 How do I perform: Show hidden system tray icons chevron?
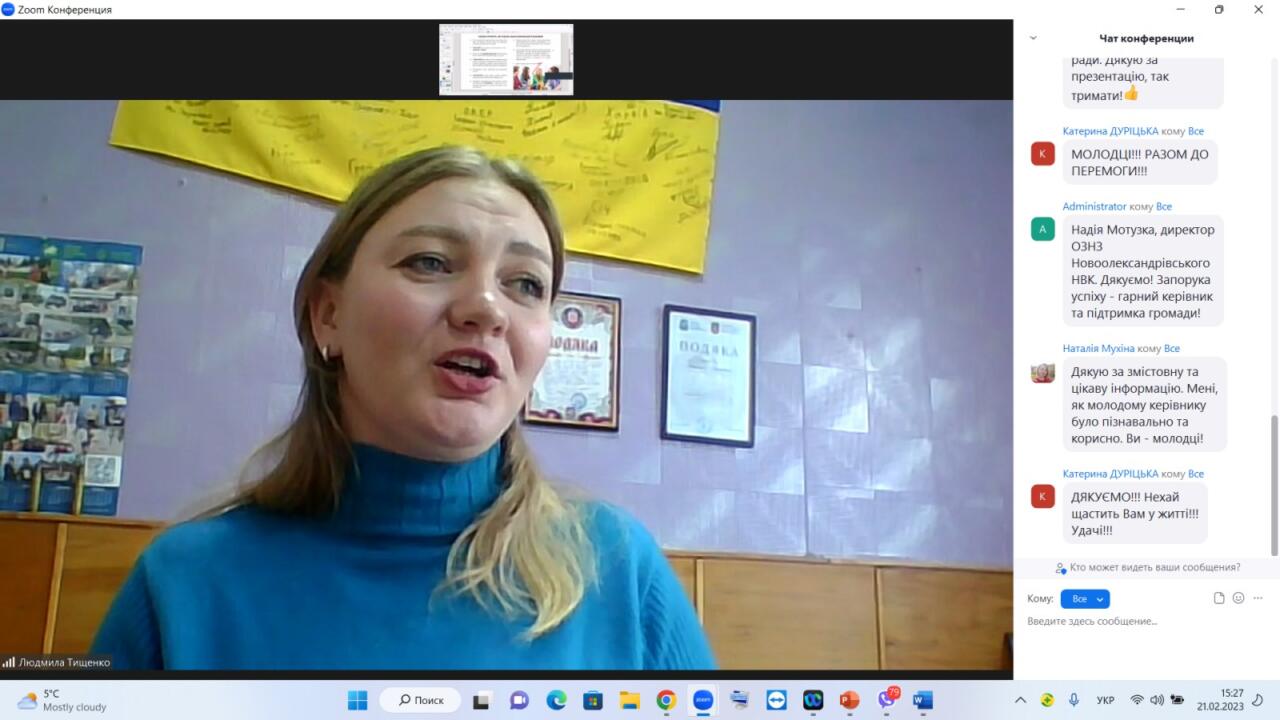tap(1020, 700)
